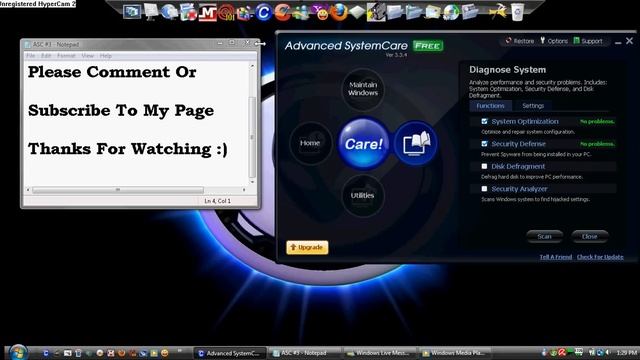The width and height of the screenshot is (640, 360).
Task: Enable the Disk Defragment checkbox
Action: [484, 166]
